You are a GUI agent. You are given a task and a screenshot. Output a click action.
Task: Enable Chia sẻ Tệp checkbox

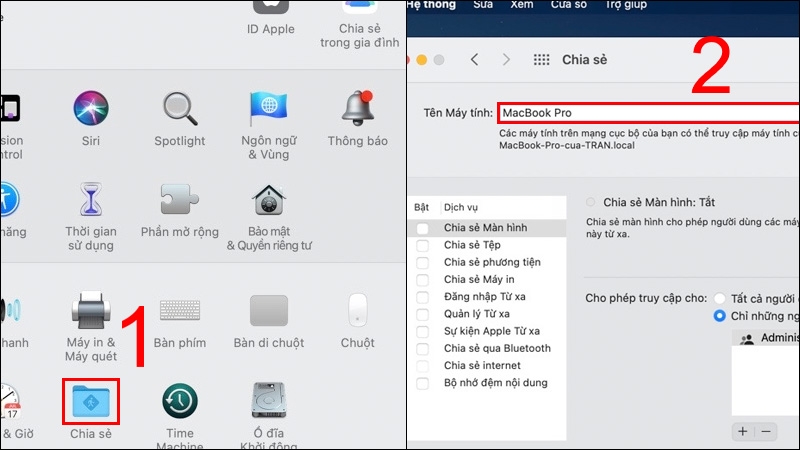coord(422,245)
